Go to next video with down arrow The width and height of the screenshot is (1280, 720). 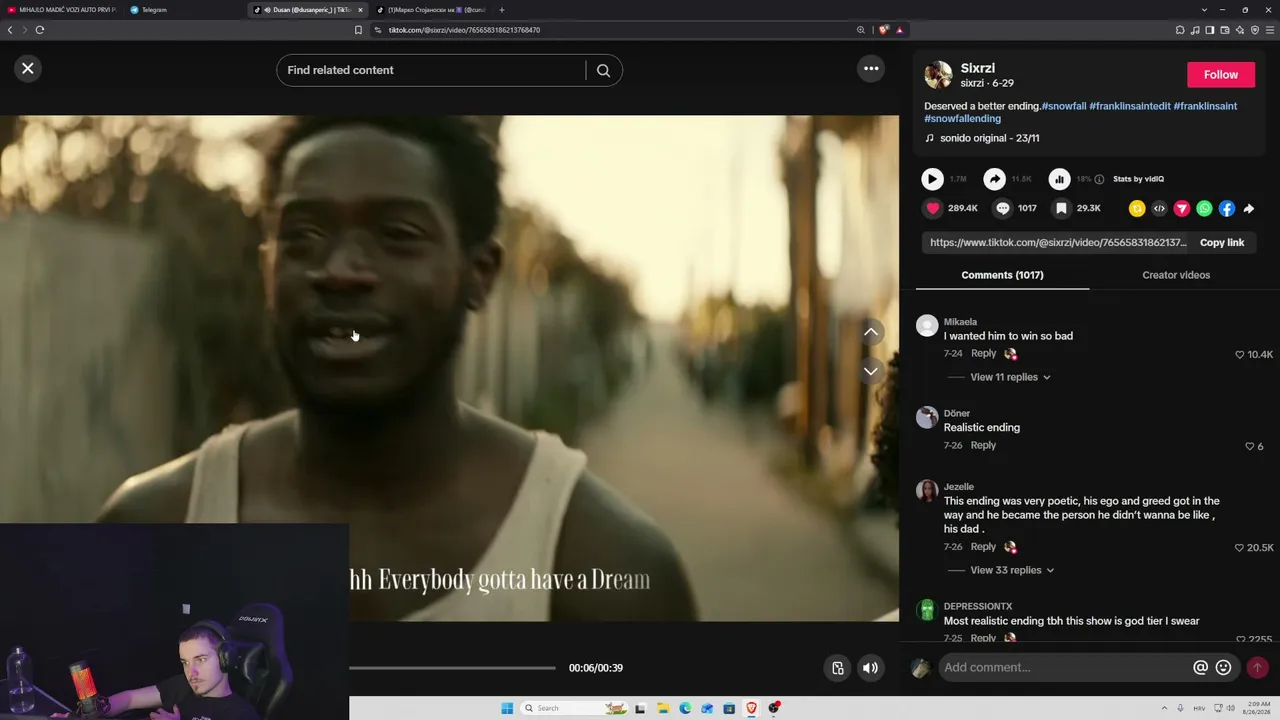coord(871,370)
